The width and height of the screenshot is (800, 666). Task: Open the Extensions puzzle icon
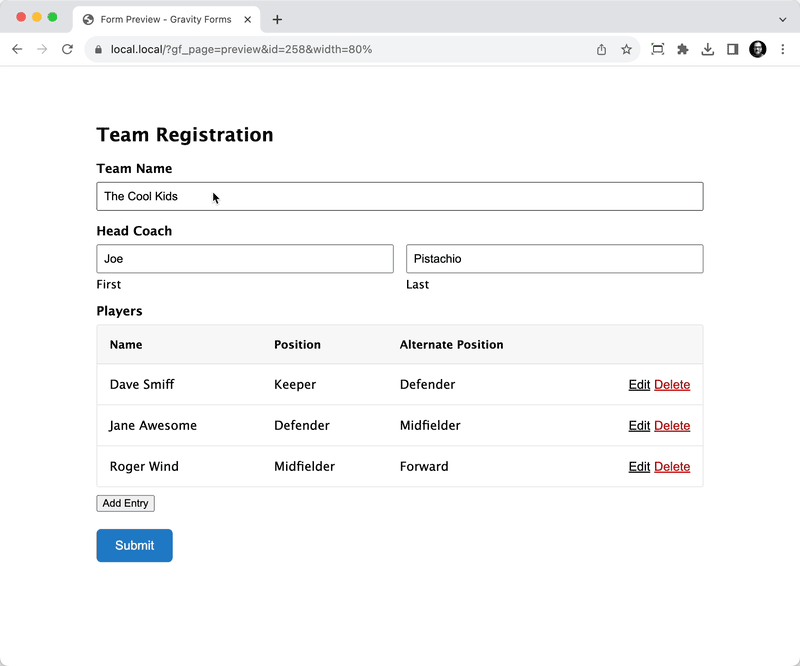pyautogui.click(x=683, y=50)
